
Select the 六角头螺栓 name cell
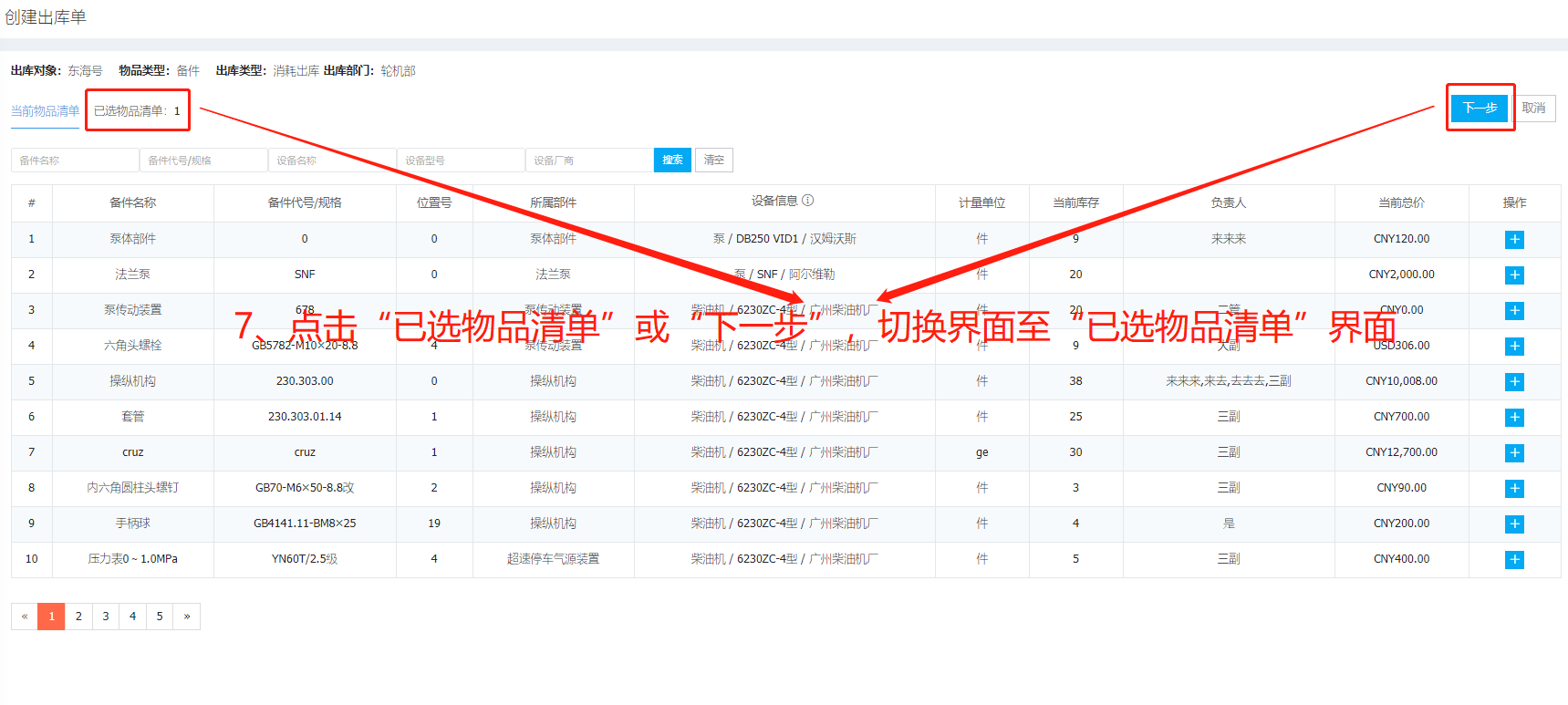[133, 346]
